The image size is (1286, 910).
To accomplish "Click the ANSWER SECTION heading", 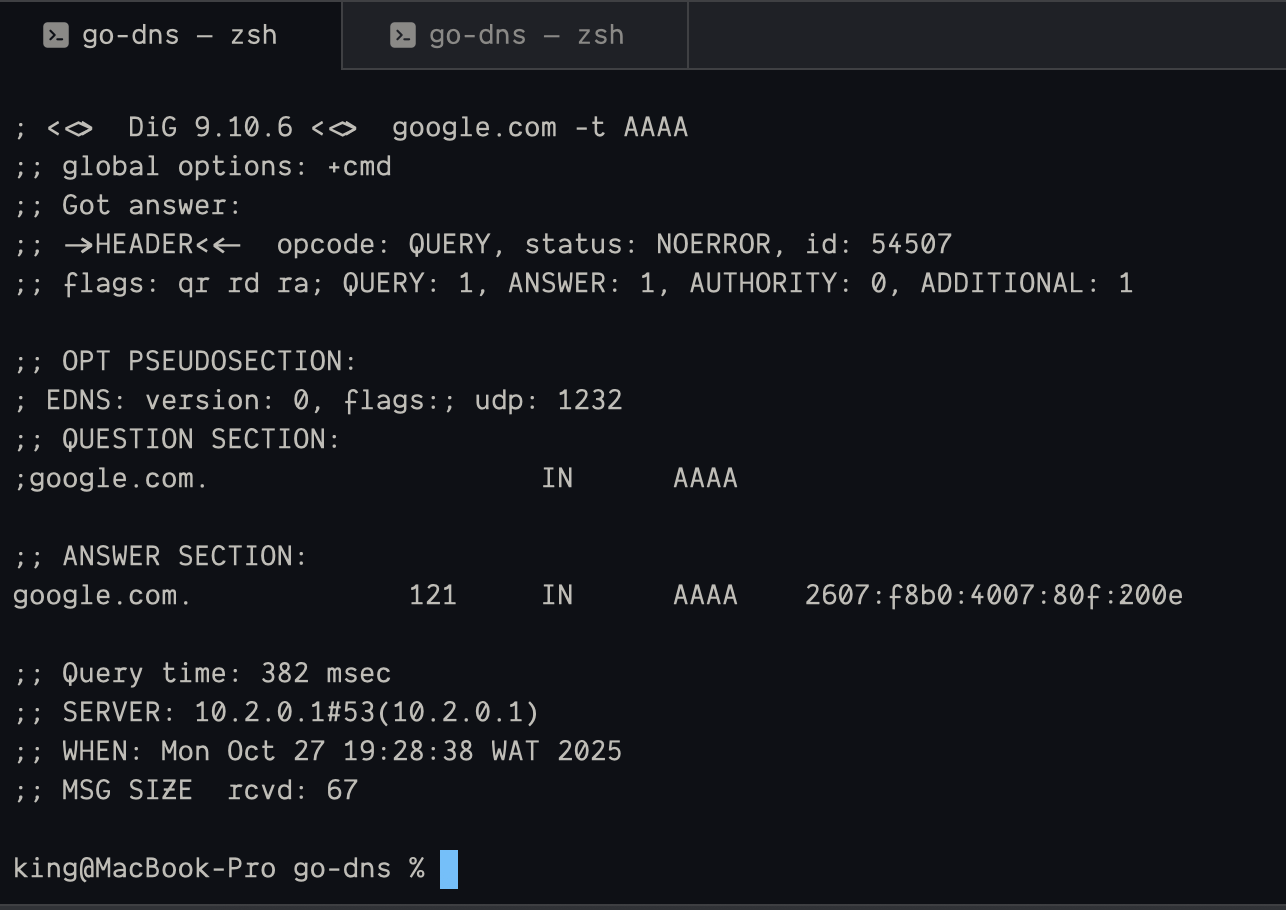I will 184,556.
